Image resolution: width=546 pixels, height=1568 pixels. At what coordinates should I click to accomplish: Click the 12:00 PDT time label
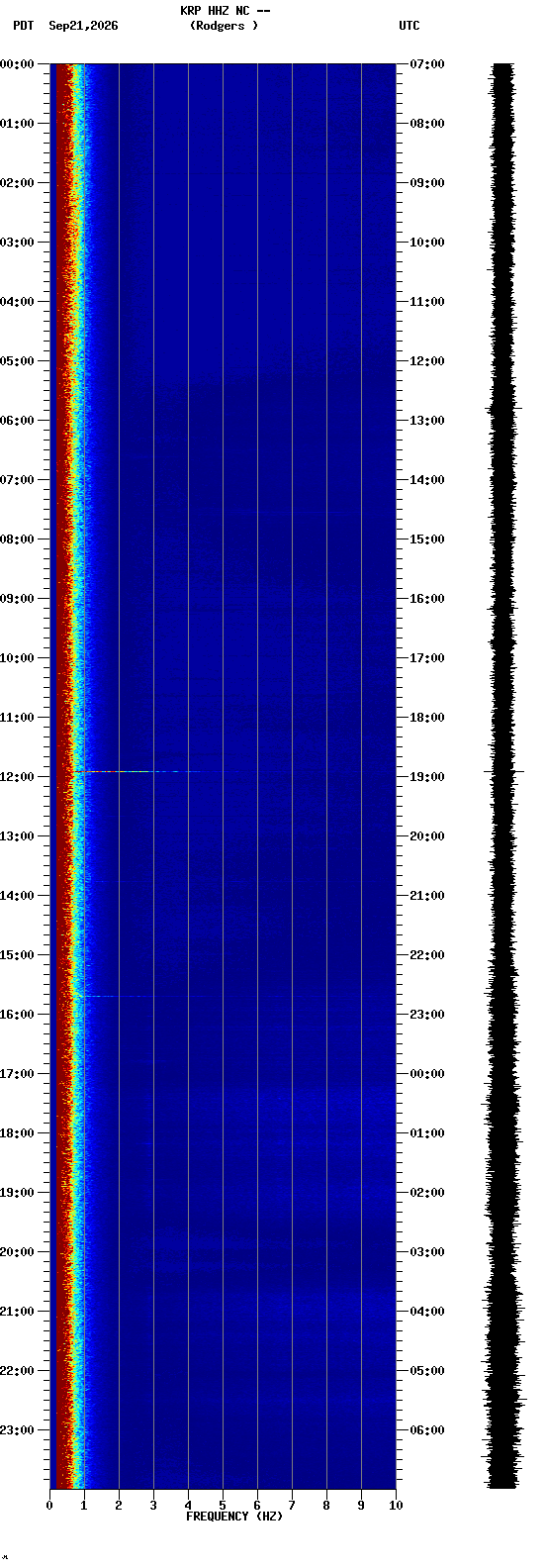pos(17,777)
